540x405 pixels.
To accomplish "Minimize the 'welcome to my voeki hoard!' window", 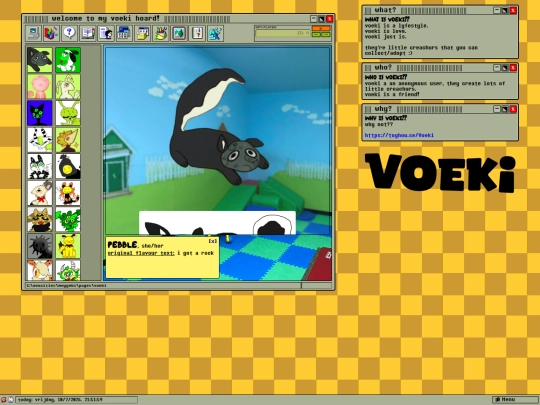I will pyautogui.click(x=313, y=19).
